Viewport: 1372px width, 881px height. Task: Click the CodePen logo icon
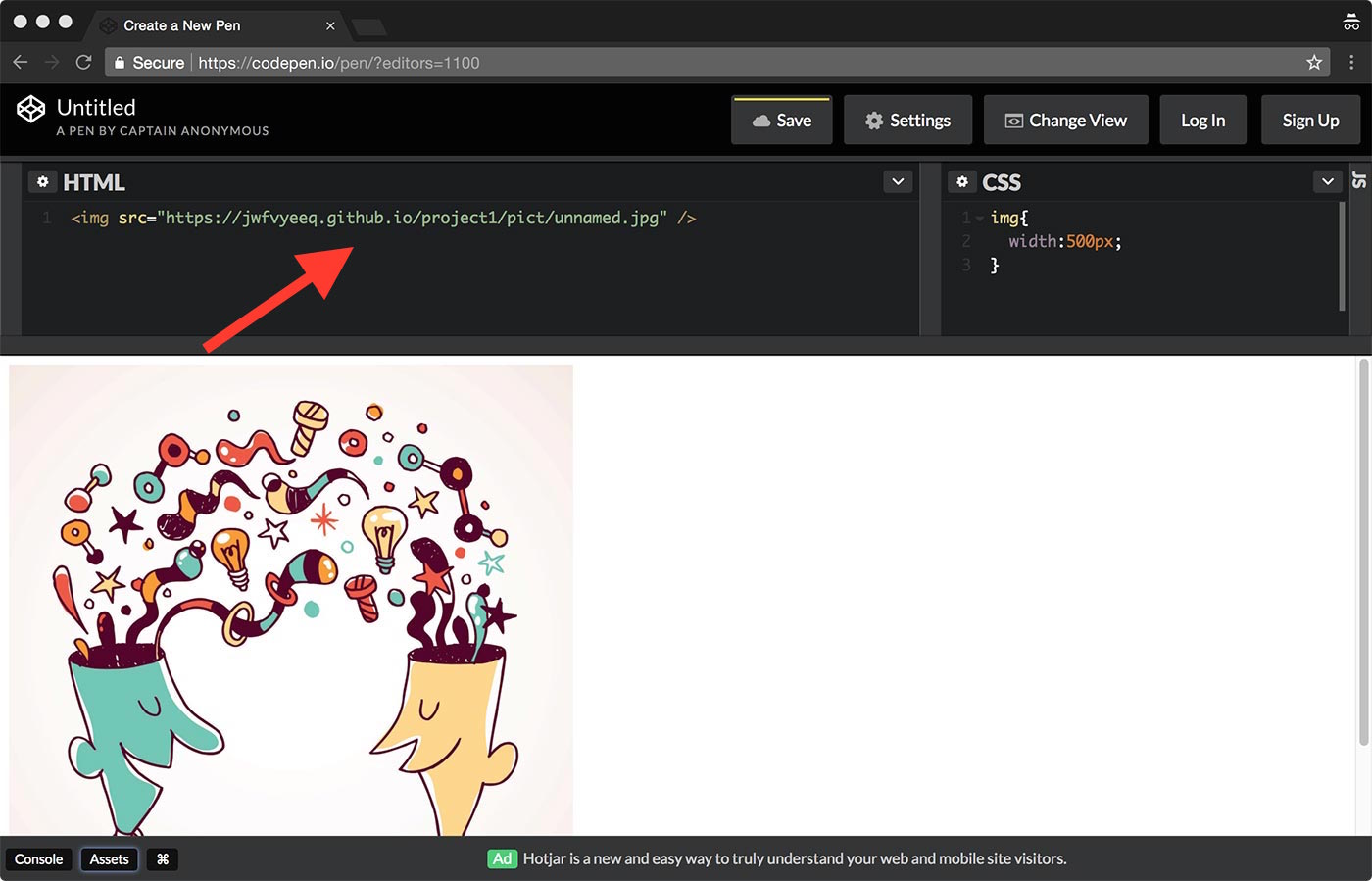click(x=31, y=109)
